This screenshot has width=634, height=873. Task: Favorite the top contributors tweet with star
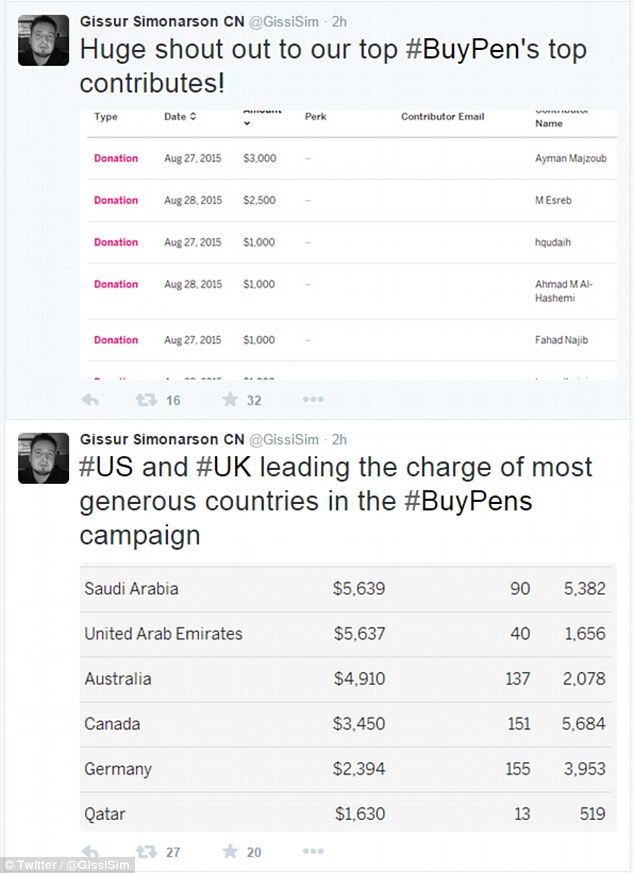[230, 399]
